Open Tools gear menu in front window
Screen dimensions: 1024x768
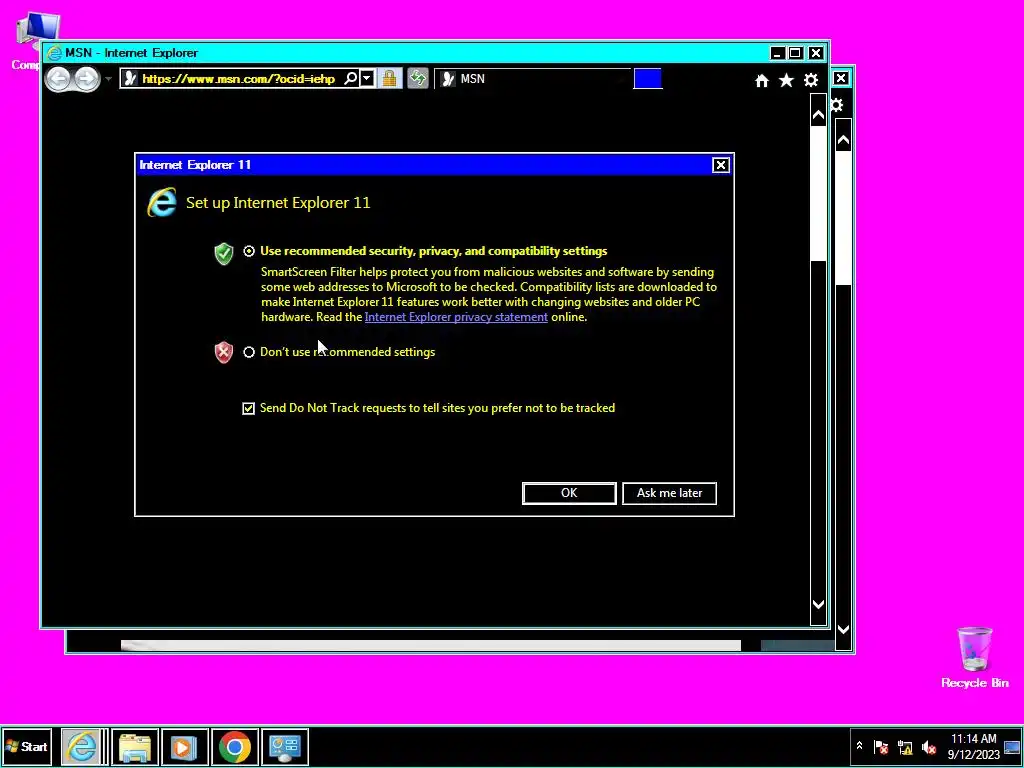coord(811,80)
